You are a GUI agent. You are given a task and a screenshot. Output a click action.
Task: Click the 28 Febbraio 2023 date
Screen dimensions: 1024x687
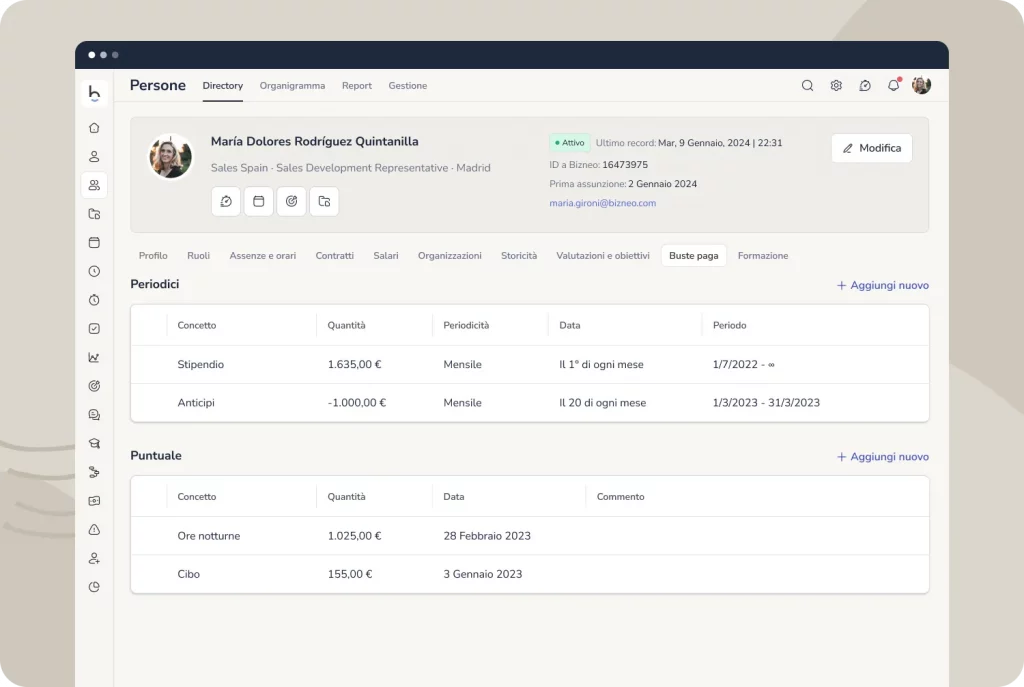pyautogui.click(x=487, y=536)
